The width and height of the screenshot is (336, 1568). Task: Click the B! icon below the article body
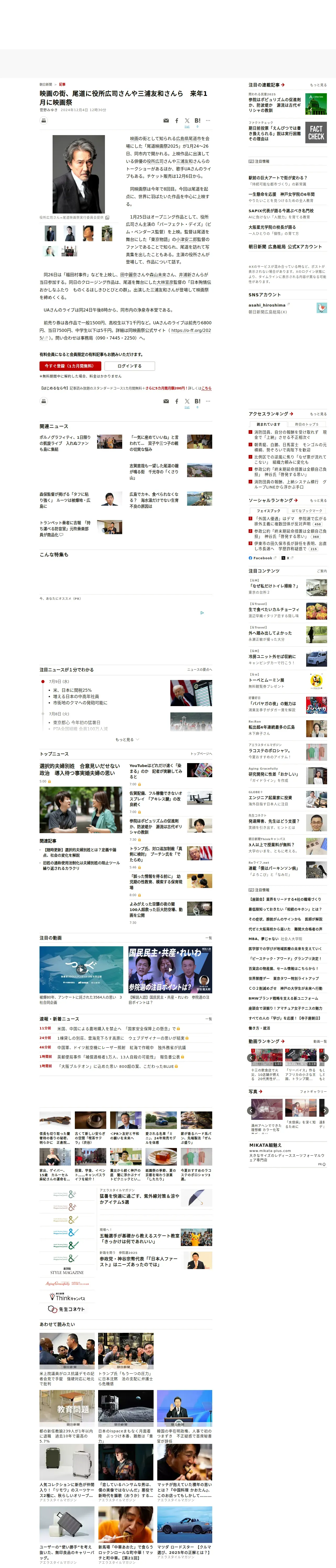tap(198, 401)
